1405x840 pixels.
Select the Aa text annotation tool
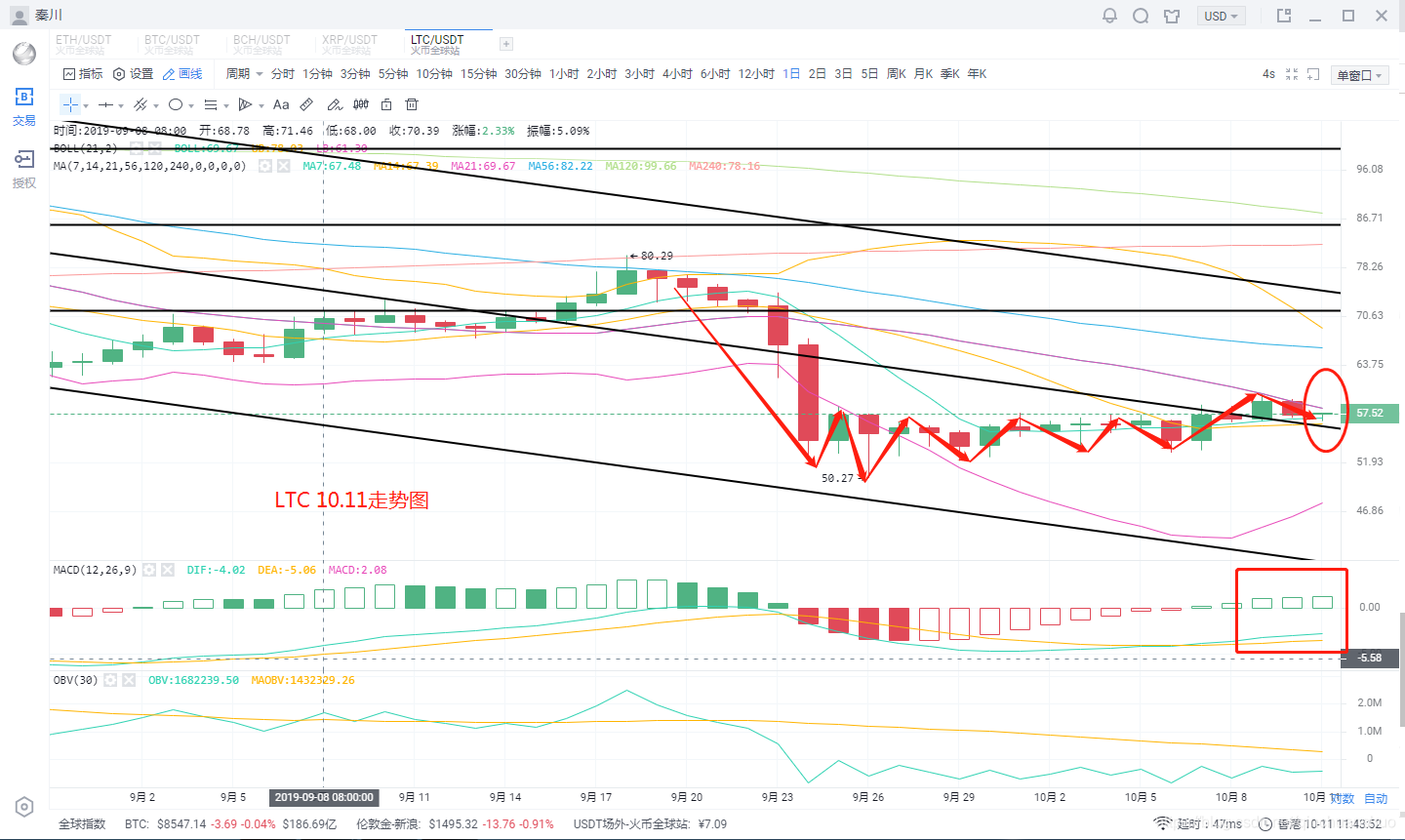tap(281, 104)
